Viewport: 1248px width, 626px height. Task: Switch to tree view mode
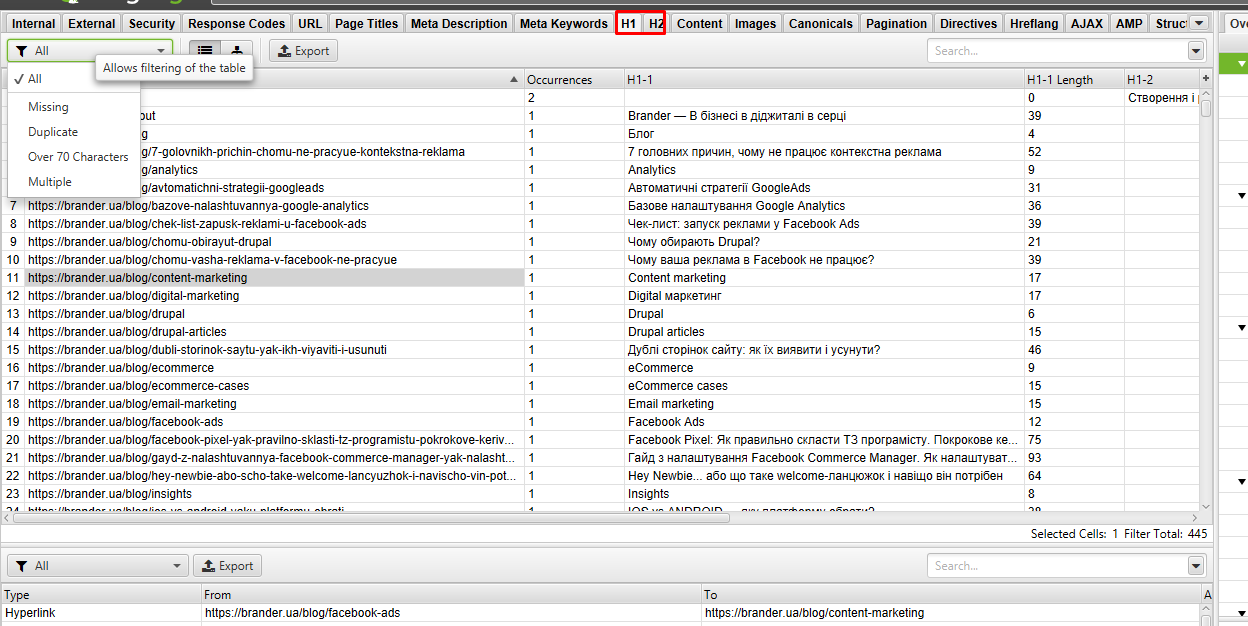237,50
